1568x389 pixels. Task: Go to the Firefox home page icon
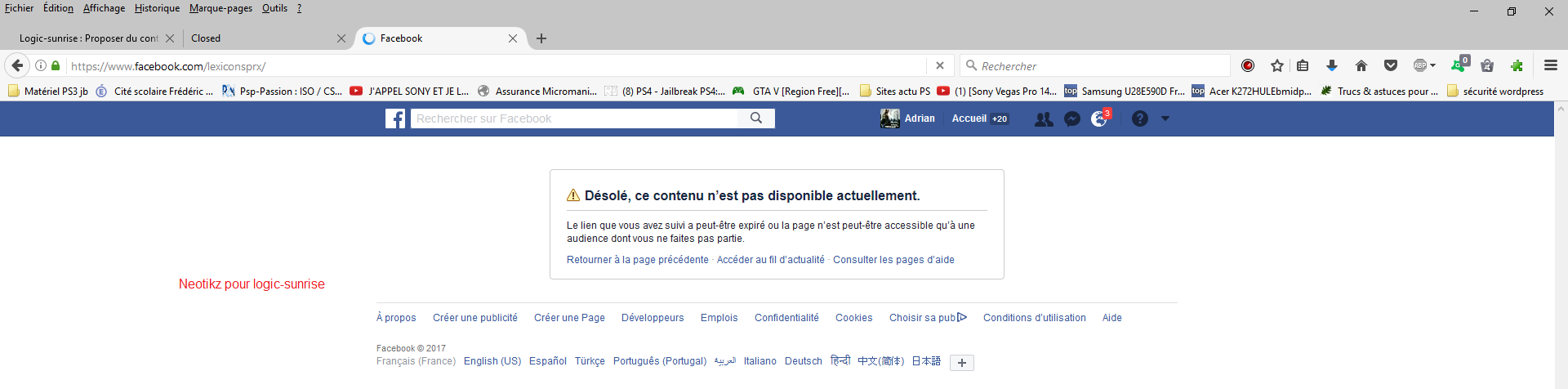pos(1361,66)
